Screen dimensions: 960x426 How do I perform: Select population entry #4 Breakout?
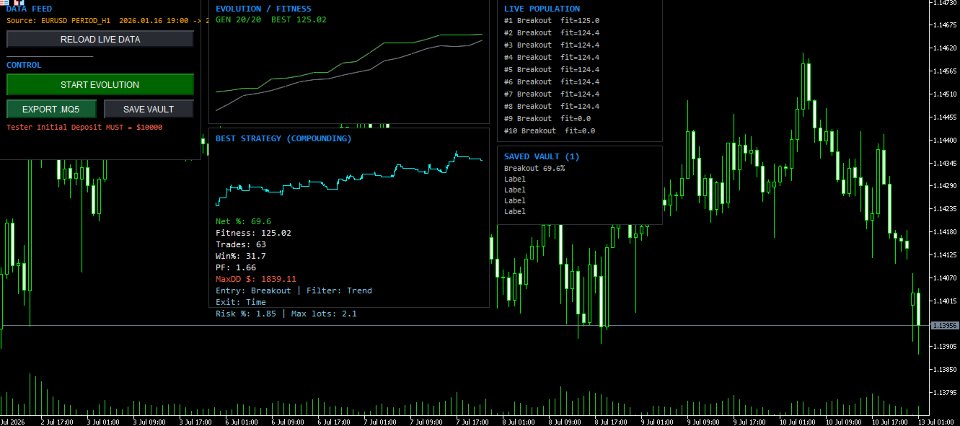(552, 57)
